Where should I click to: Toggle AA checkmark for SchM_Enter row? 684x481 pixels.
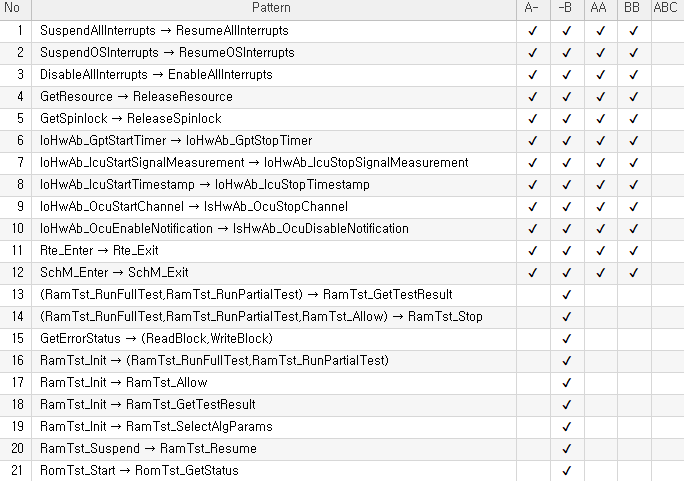click(x=600, y=273)
